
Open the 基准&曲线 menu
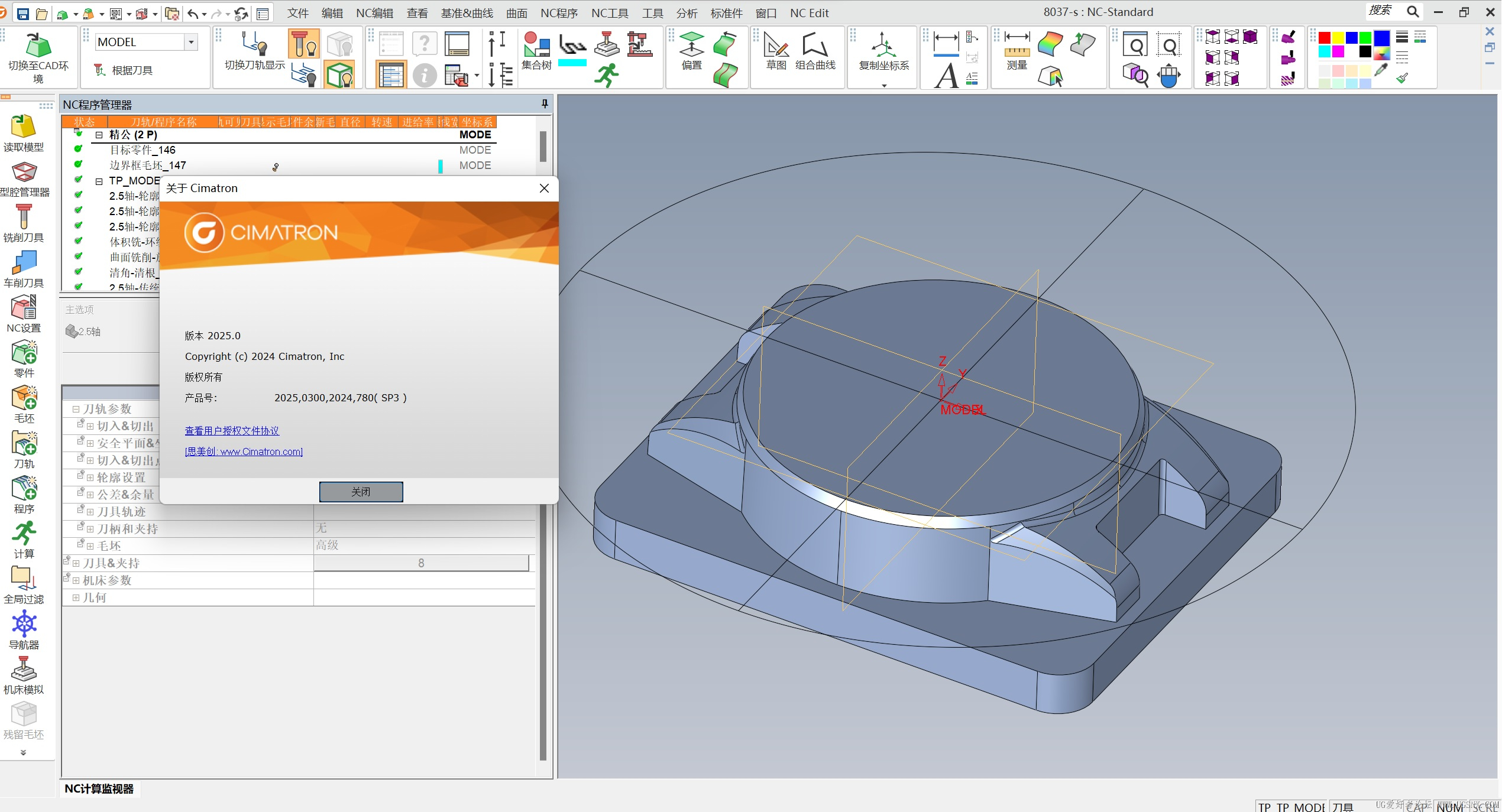[x=467, y=13]
